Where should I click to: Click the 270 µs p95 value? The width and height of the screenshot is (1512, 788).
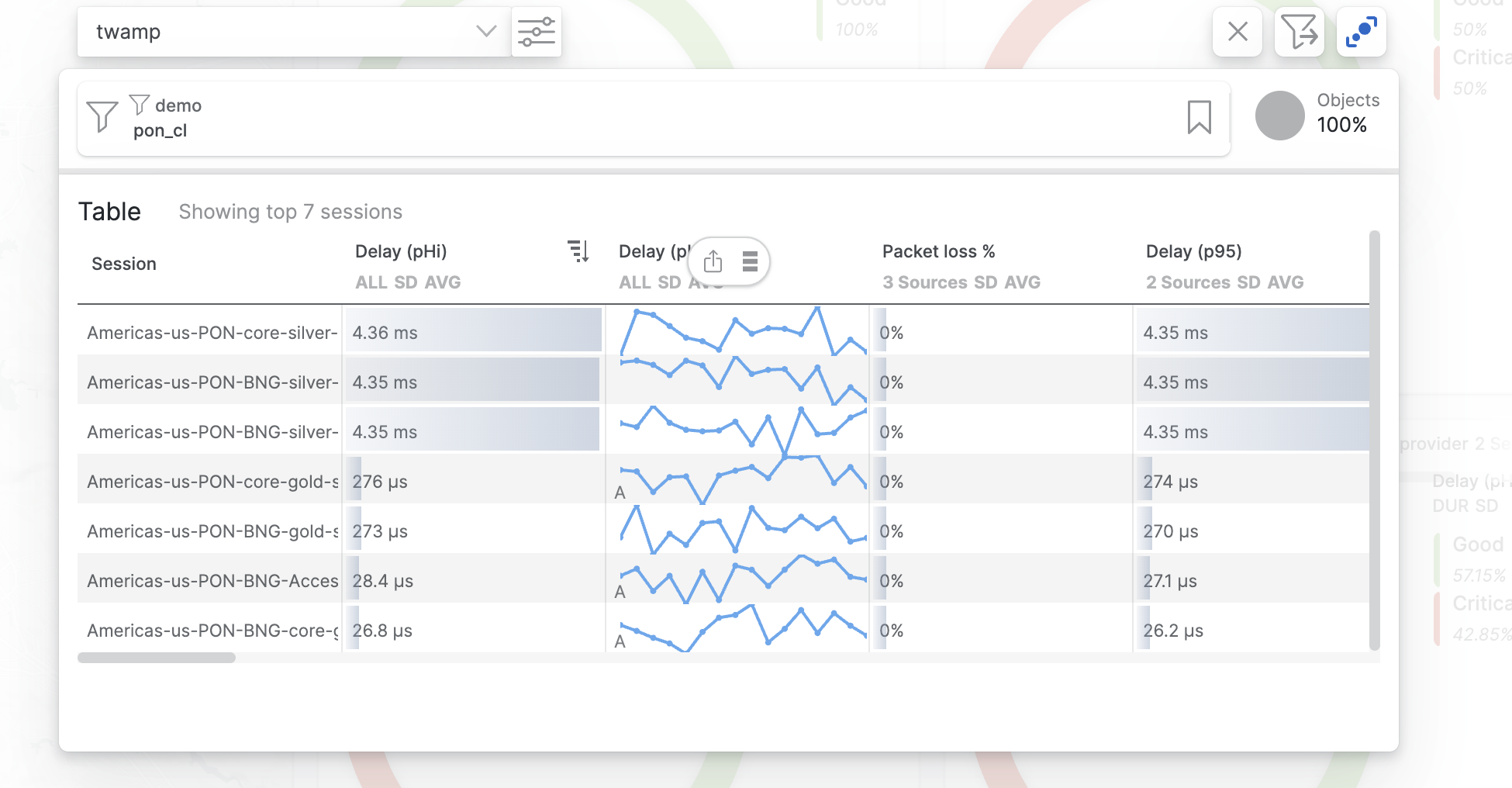click(1170, 531)
